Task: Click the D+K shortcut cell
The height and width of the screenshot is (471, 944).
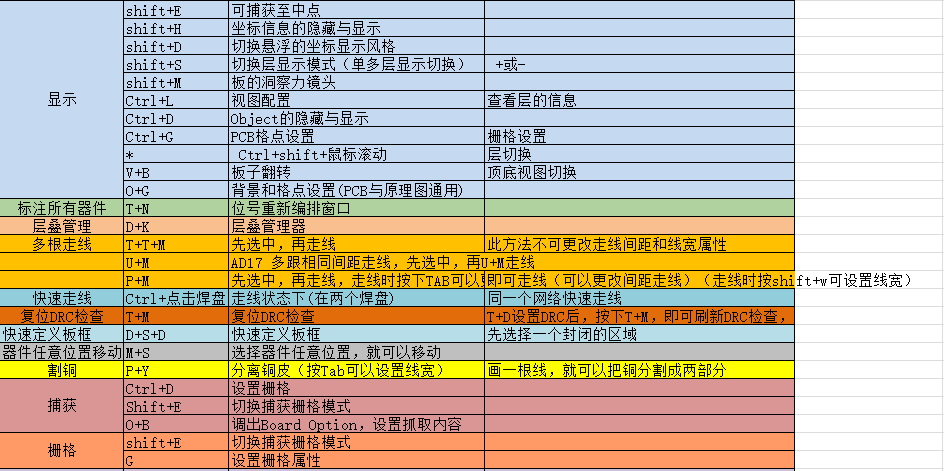Action: click(176, 226)
